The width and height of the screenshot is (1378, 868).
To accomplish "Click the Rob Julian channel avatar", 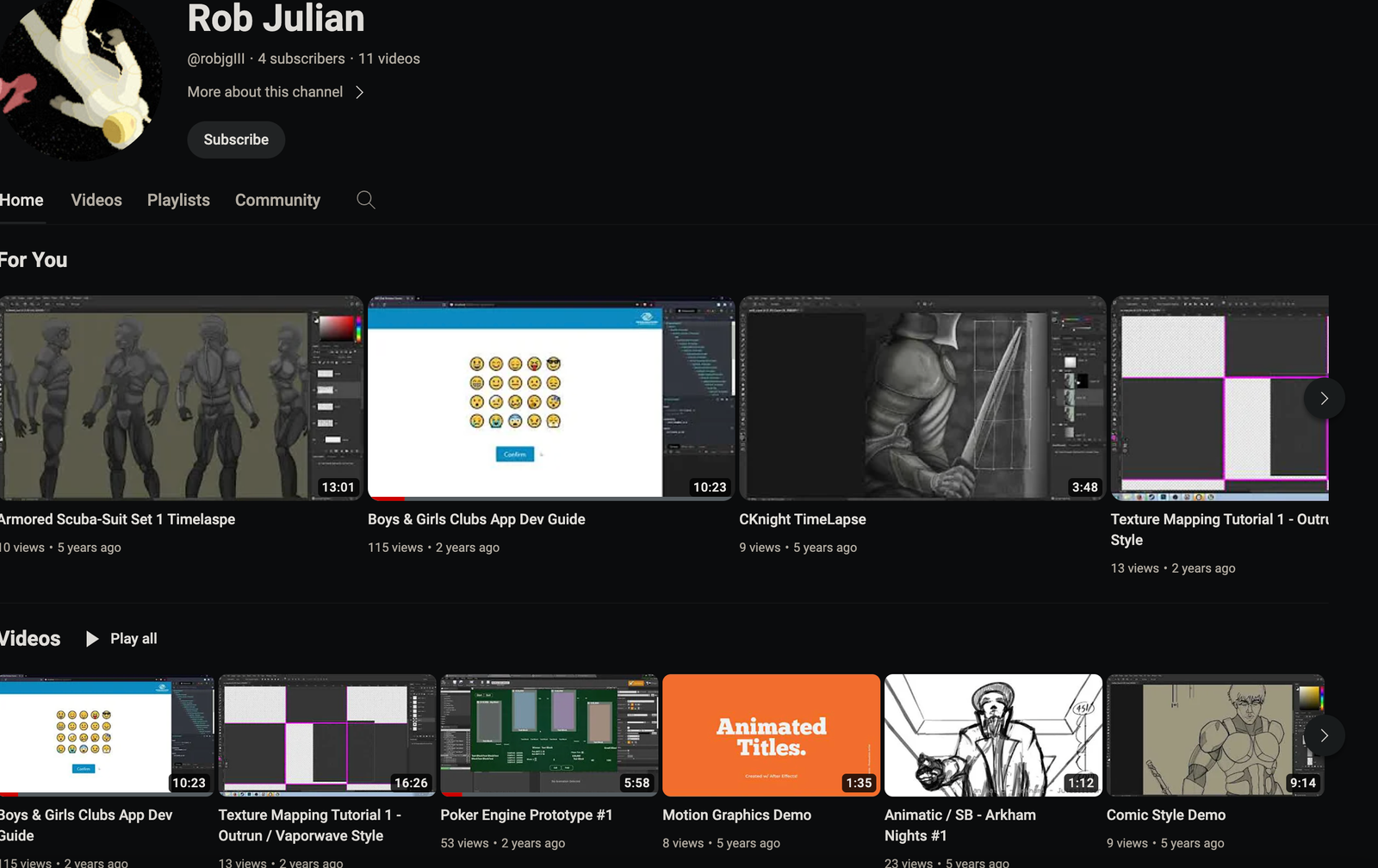I will pyautogui.click(x=82, y=79).
